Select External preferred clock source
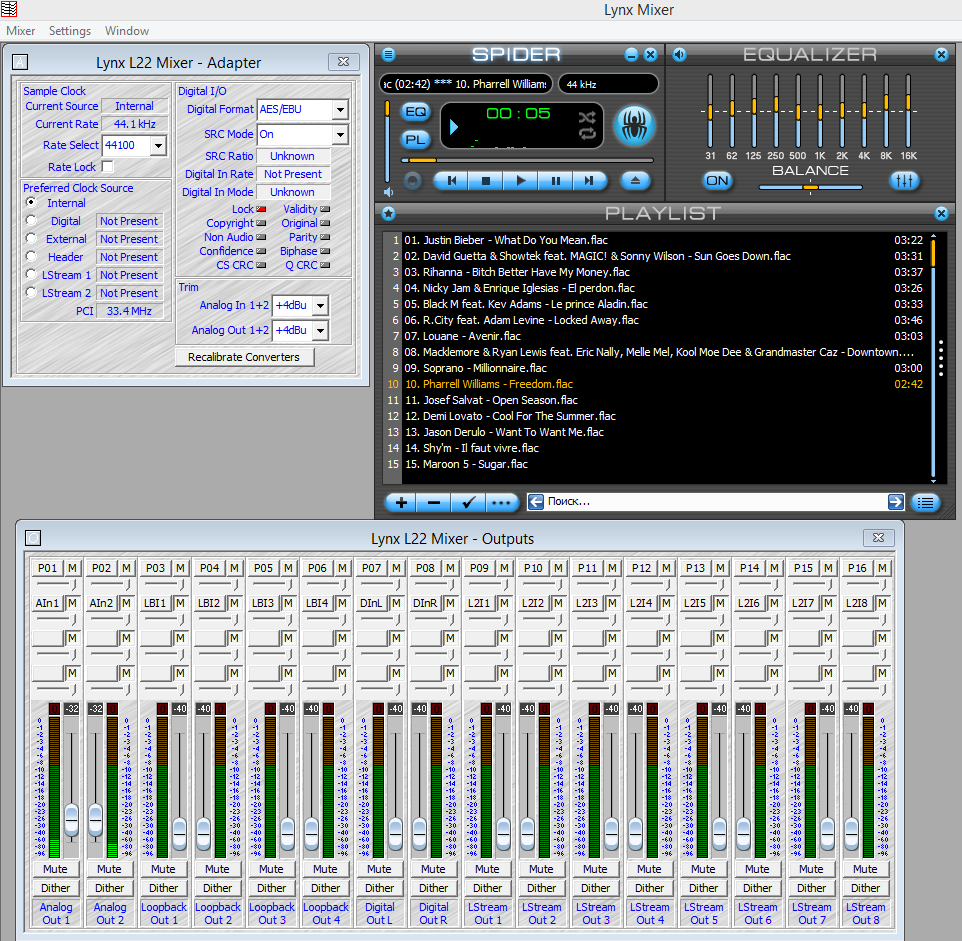 [31, 238]
